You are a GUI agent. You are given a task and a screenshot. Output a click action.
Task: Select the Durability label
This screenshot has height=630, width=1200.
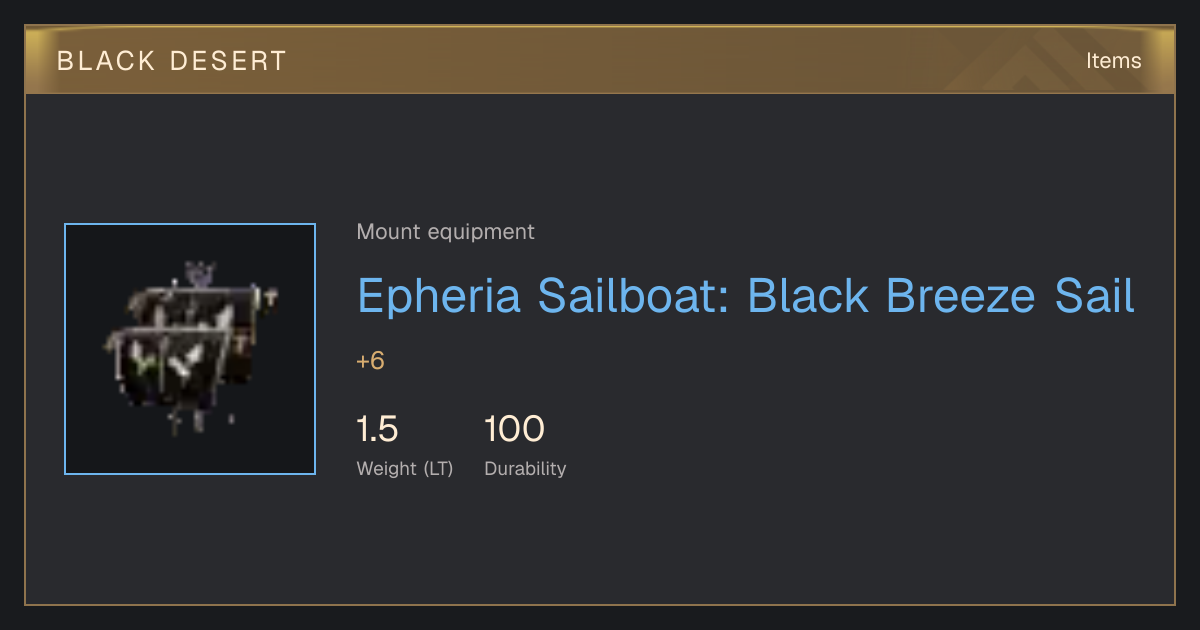tap(525, 469)
